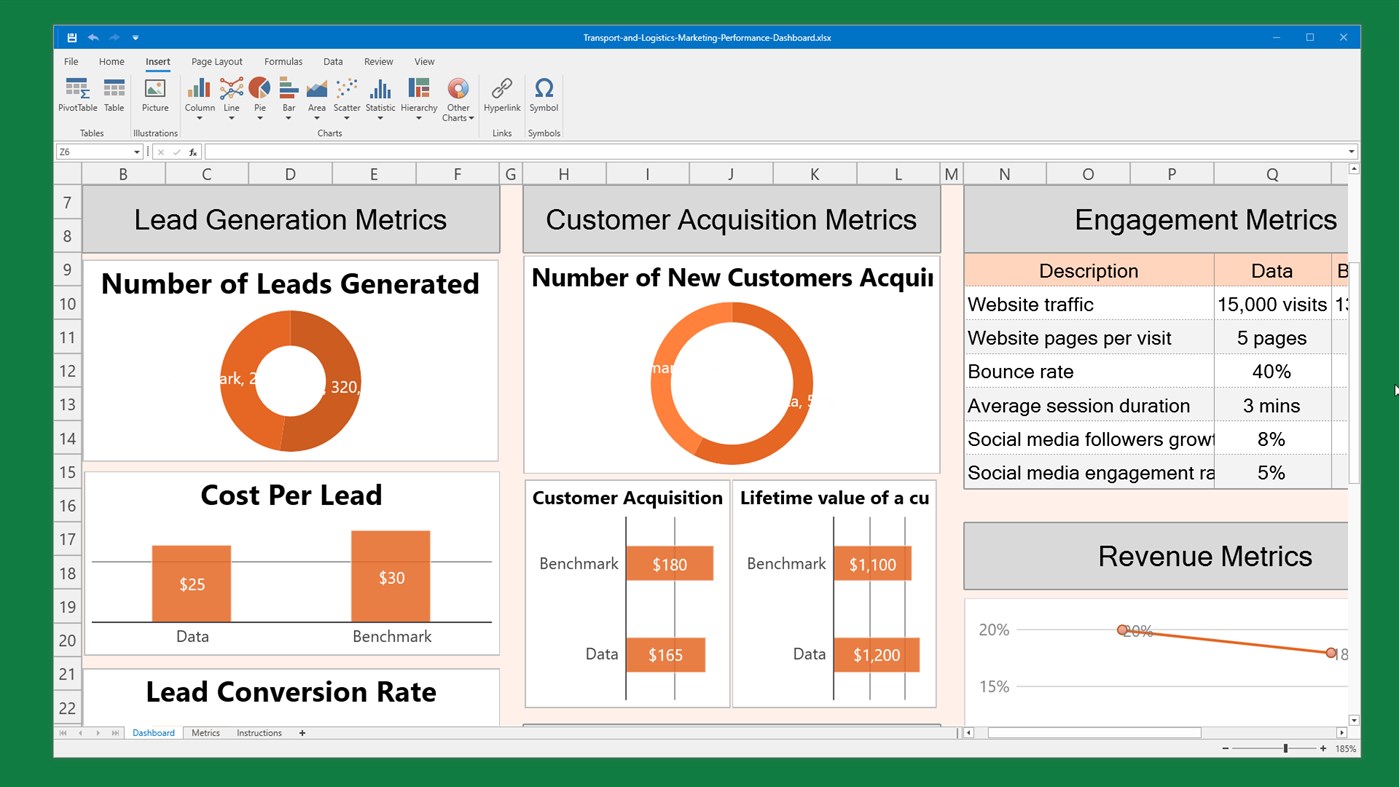The height and width of the screenshot is (787, 1399).
Task: Click the Statistic chart icon
Action: click(380, 97)
